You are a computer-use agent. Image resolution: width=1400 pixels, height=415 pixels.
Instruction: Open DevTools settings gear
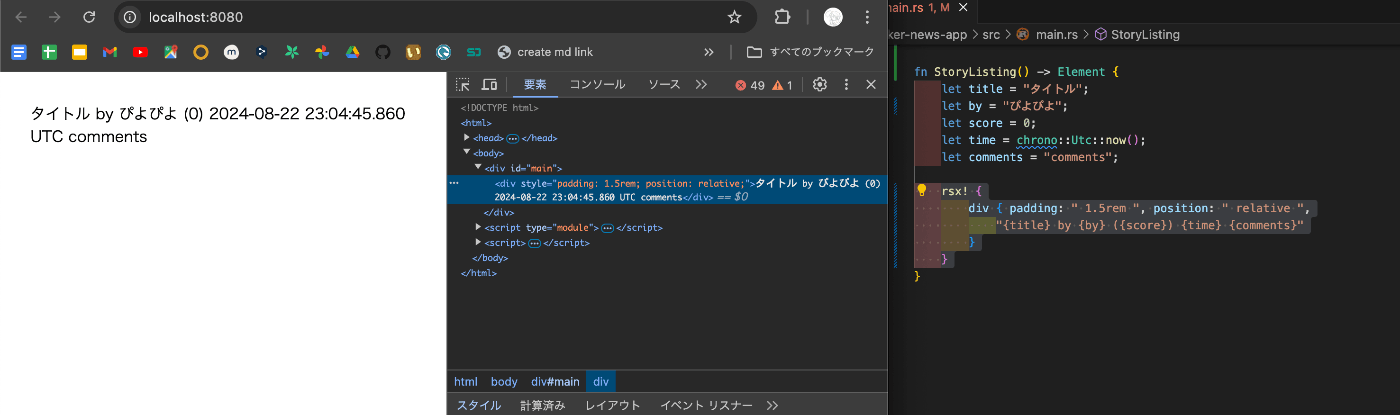[x=820, y=85]
